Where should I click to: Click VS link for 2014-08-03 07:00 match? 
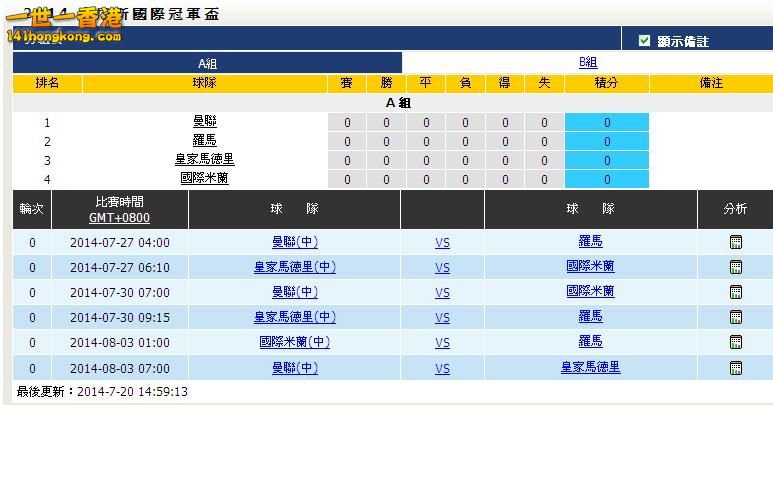point(442,368)
